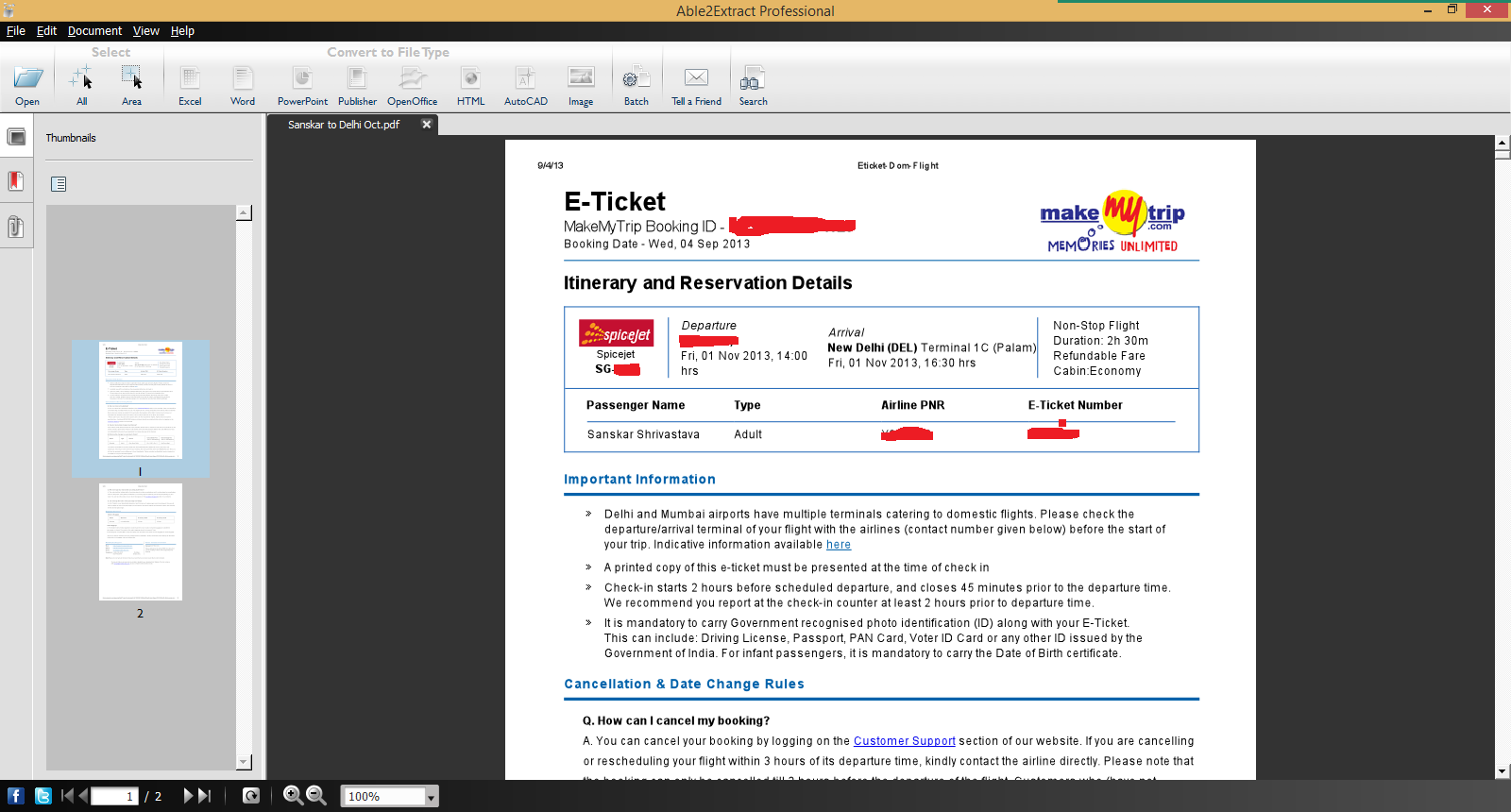Convert to HTML icon
Viewport: 1511px width, 812px height.
(x=470, y=78)
